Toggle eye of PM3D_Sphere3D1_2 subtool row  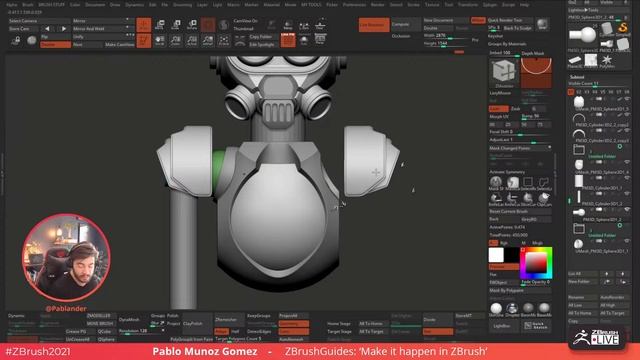click(627, 209)
